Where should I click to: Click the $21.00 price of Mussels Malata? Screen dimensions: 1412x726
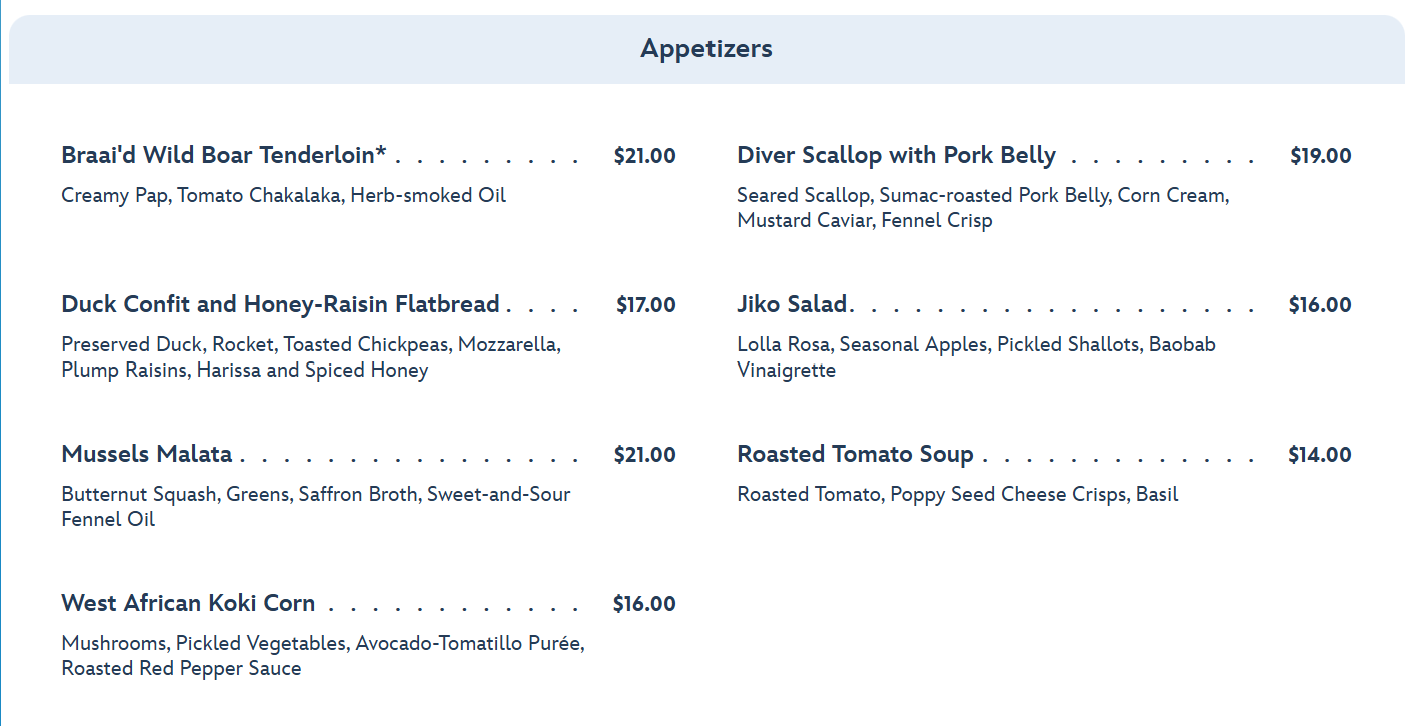[644, 455]
